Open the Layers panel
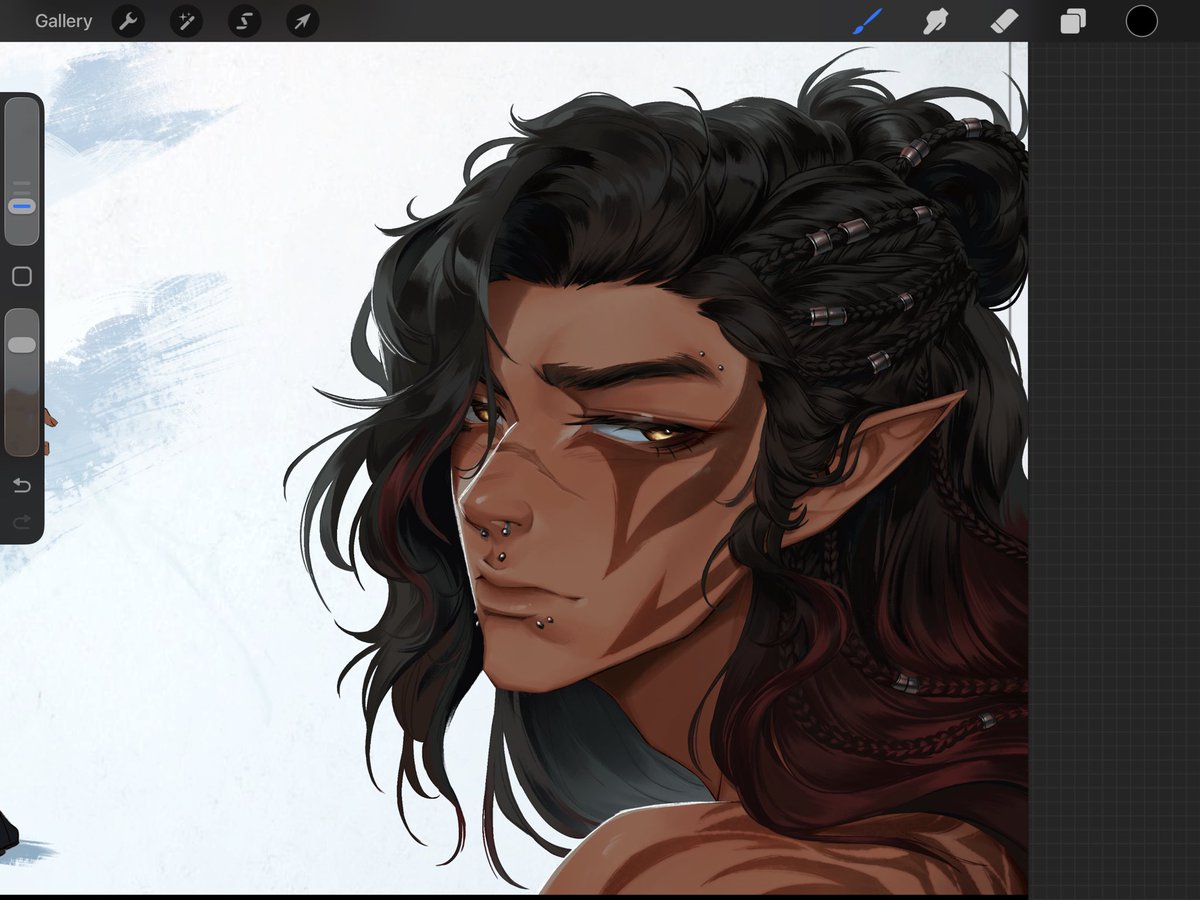1200x900 pixels. pyautogui.click(x=1073, y=21)
